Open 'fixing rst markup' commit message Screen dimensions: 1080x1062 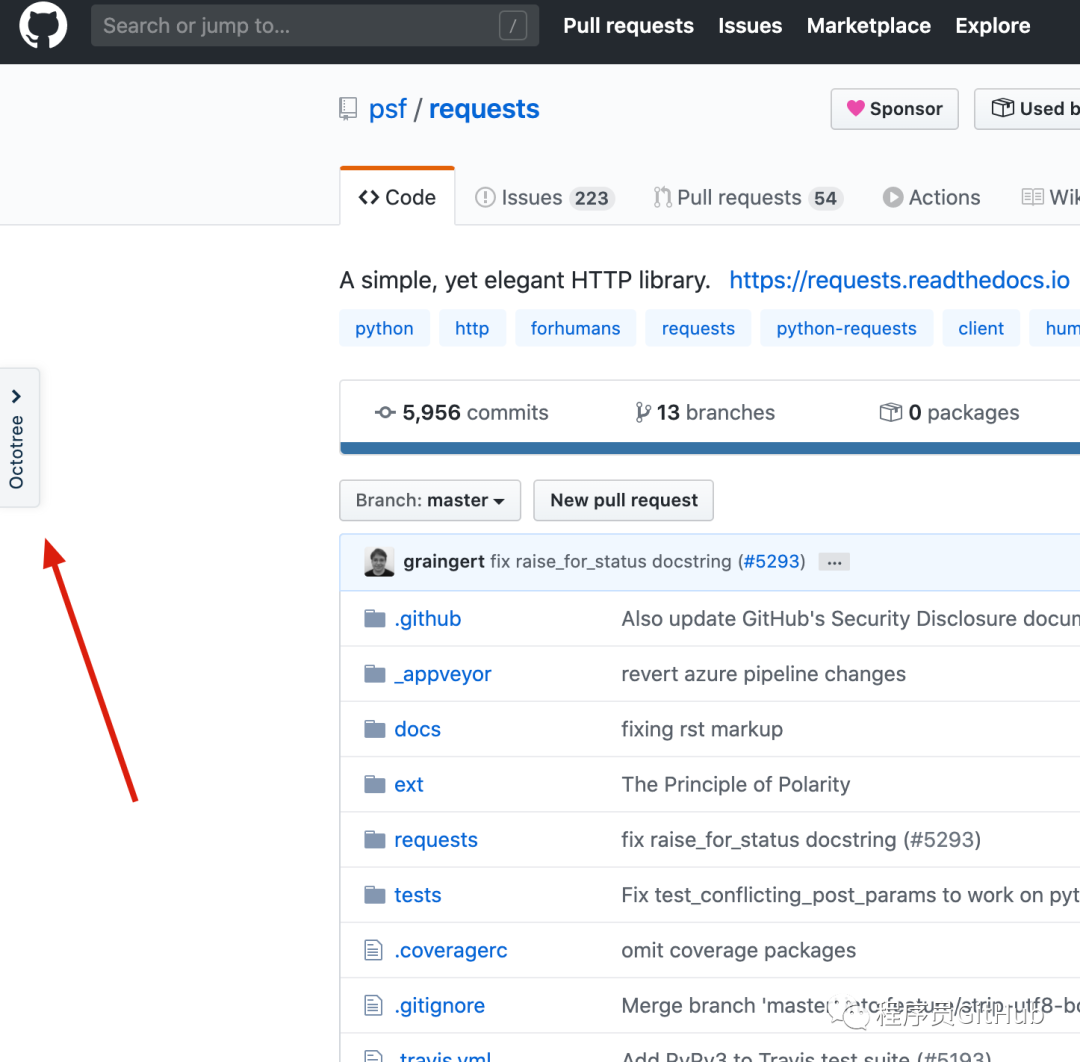tap(702, 729)
